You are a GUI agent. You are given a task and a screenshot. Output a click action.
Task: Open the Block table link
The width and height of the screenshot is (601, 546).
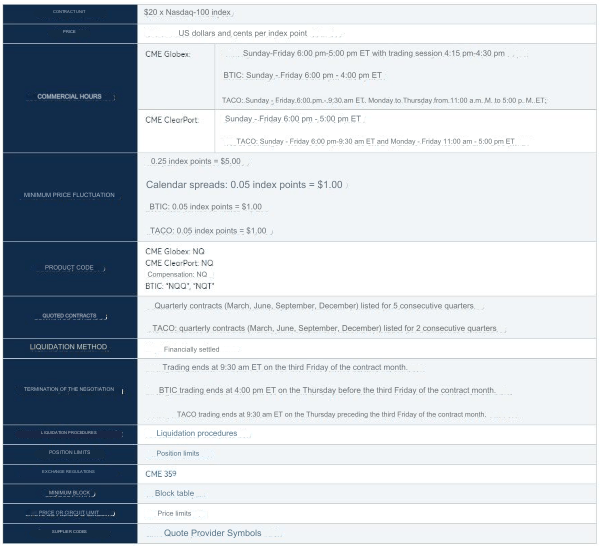pyautogui.click(x=174, y=493)
